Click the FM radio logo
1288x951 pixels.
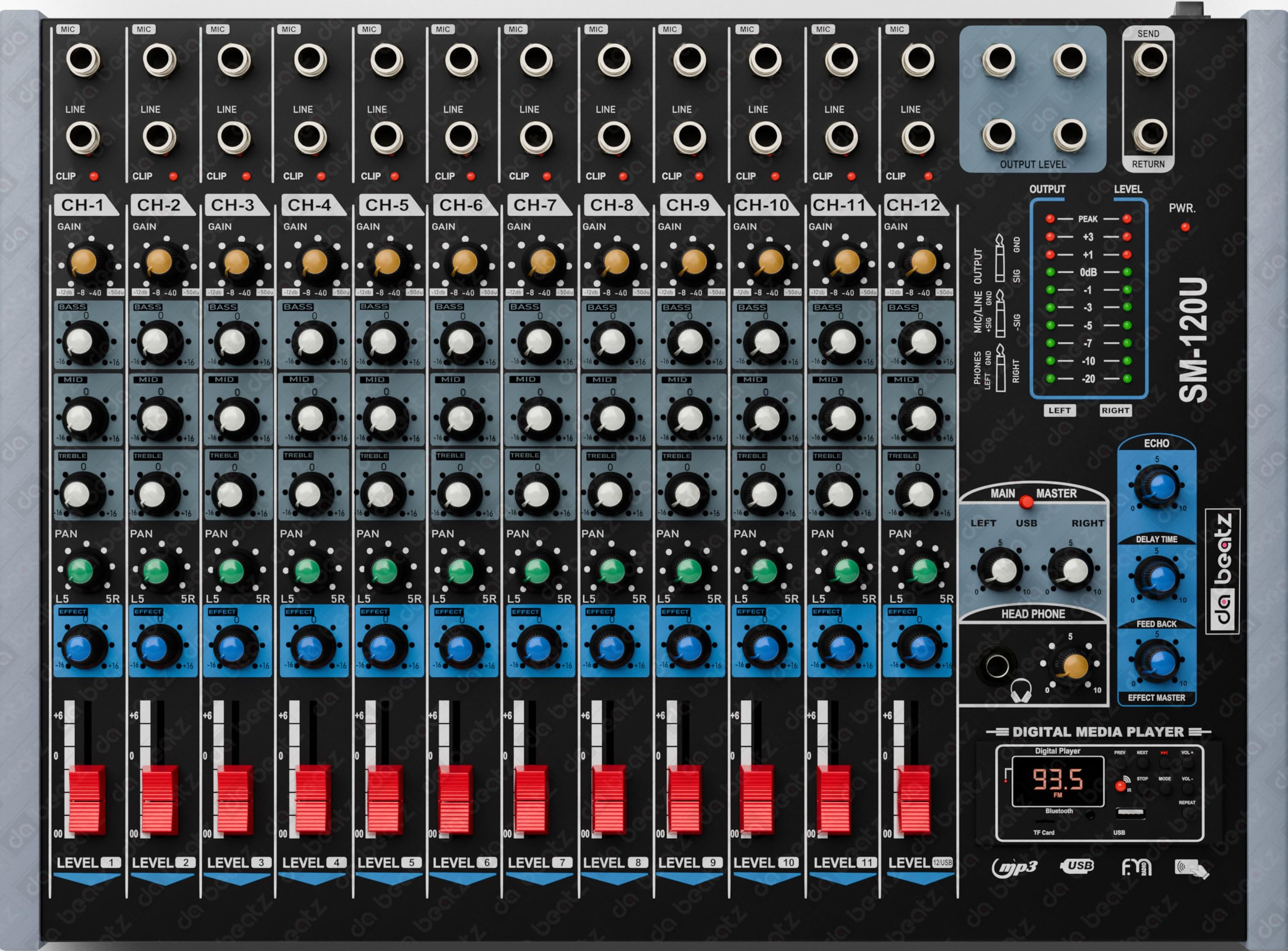(x=1136, y=867)
